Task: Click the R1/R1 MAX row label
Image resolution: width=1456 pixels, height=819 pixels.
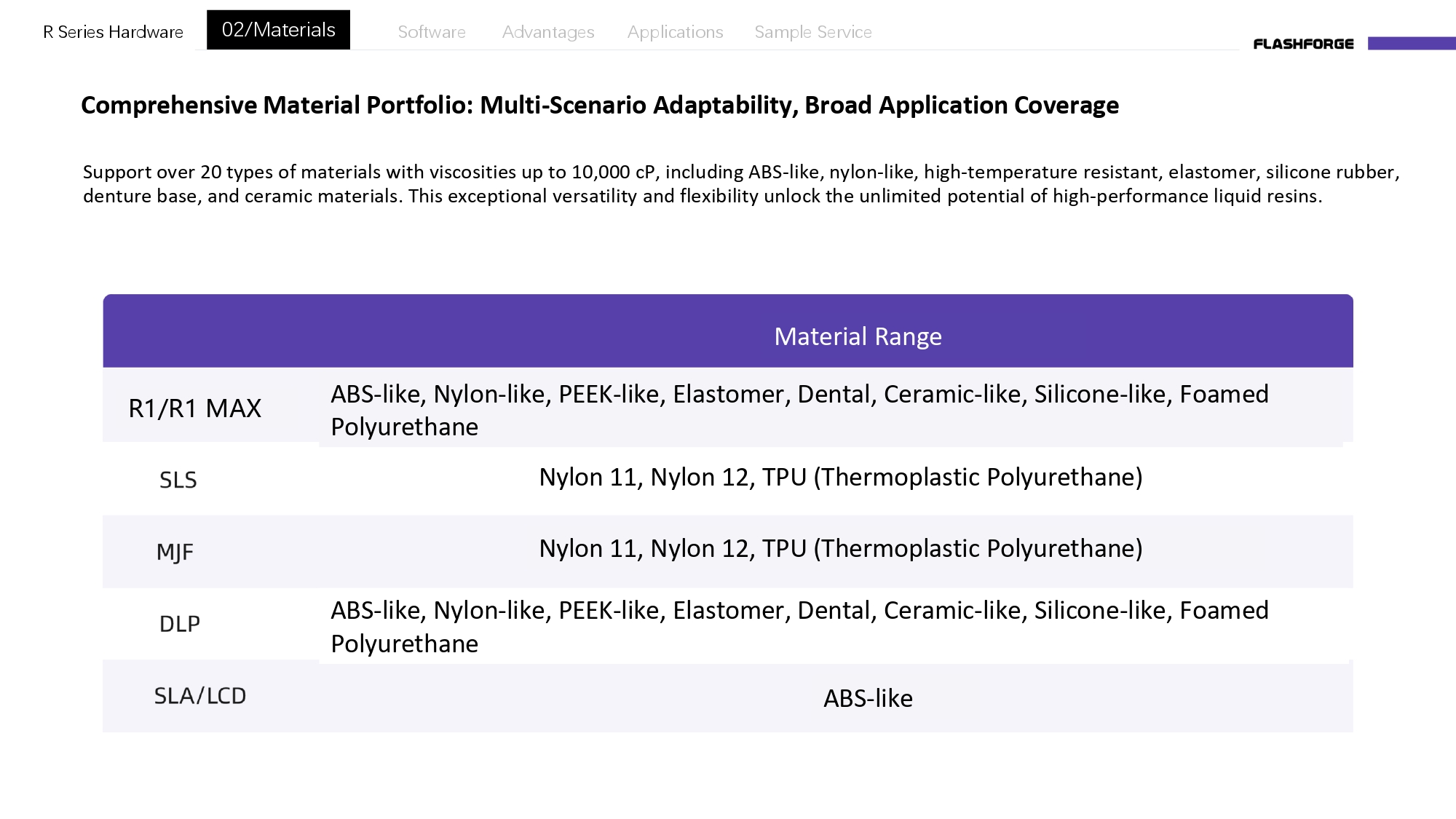Action: (194, 408)
